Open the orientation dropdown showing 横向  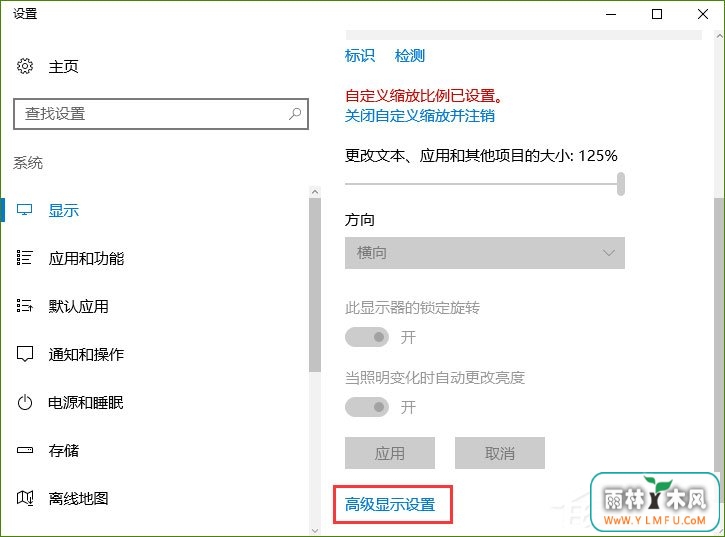point(485,253)
